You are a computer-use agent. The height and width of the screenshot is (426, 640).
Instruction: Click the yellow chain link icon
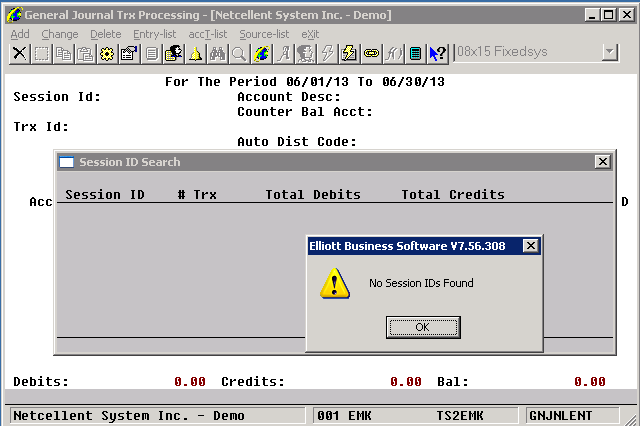[372, 54]
